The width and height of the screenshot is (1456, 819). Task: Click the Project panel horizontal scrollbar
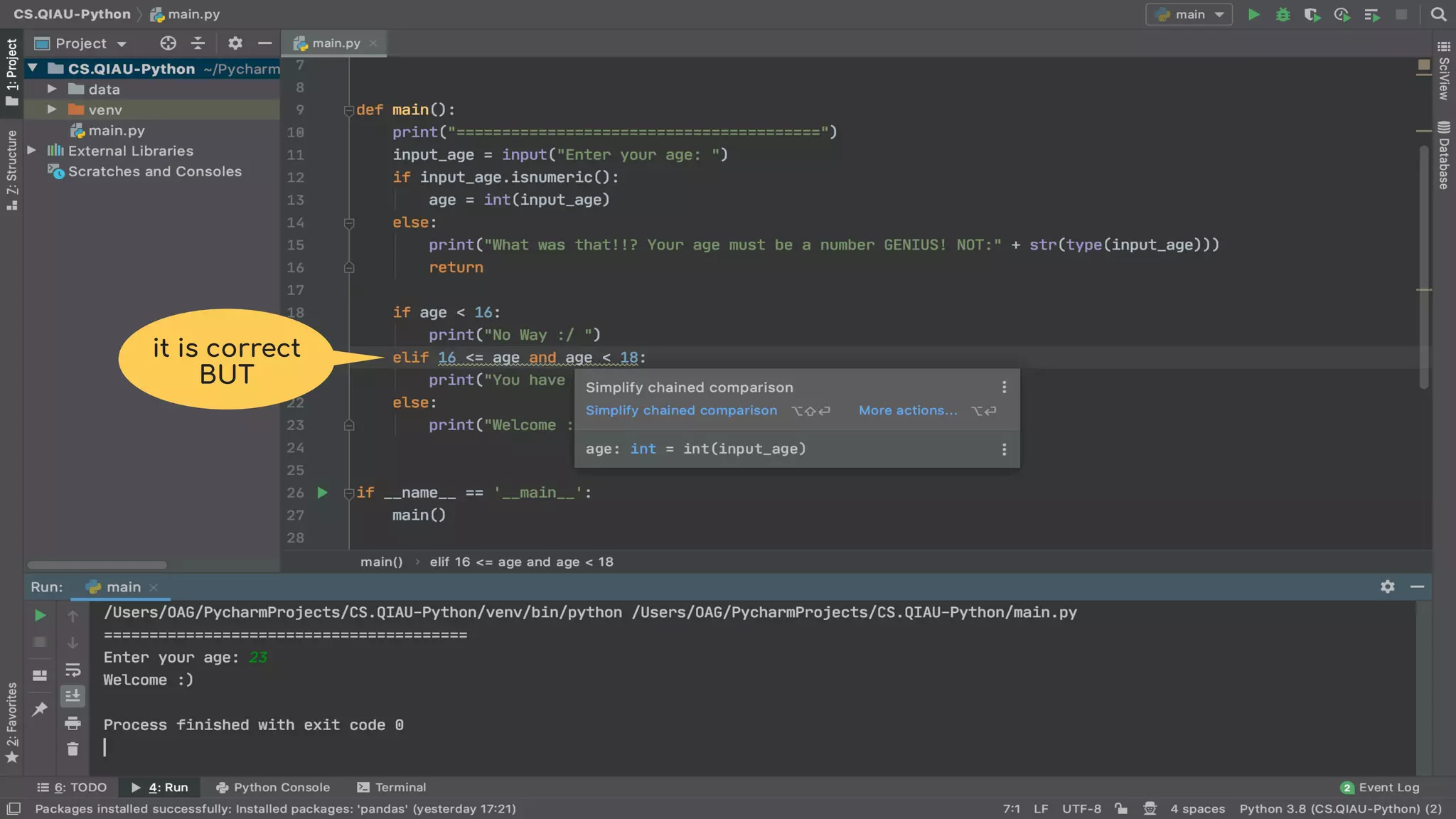97,565
